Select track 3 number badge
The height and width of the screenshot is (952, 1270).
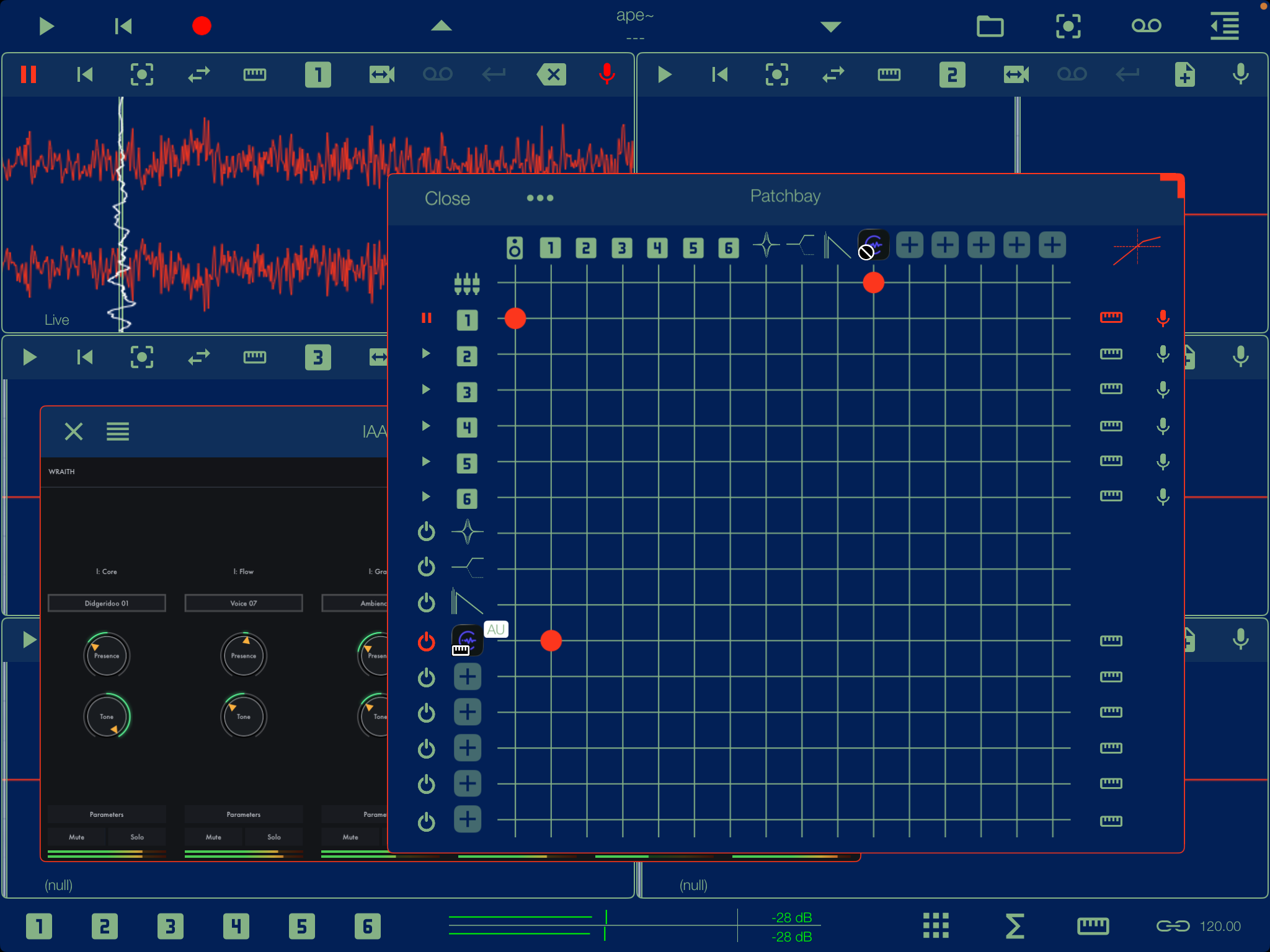318,357
